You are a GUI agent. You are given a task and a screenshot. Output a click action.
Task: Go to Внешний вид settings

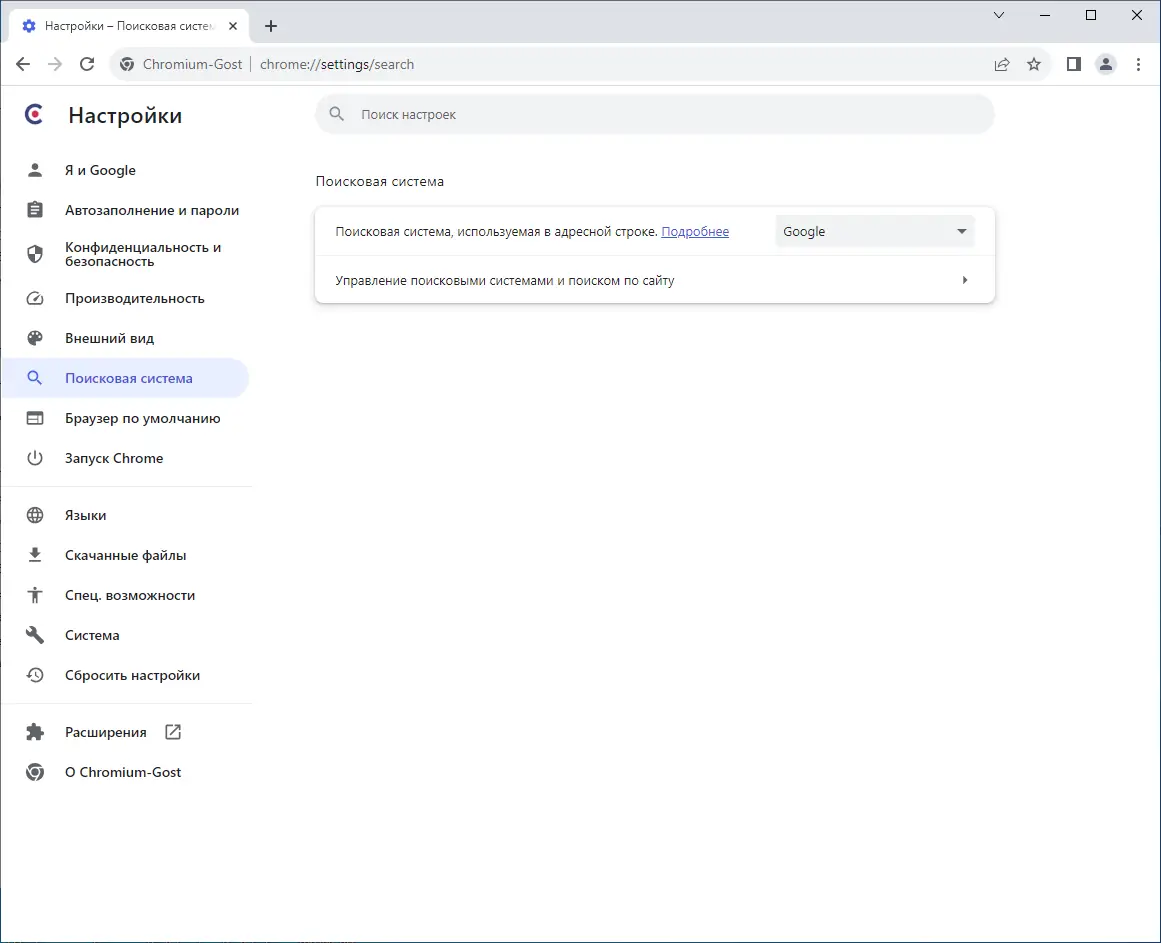(109, 338)
